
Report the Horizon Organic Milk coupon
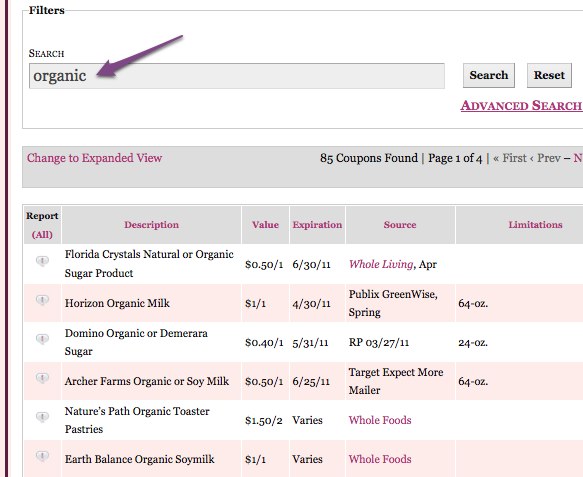[x=42, y=300]
